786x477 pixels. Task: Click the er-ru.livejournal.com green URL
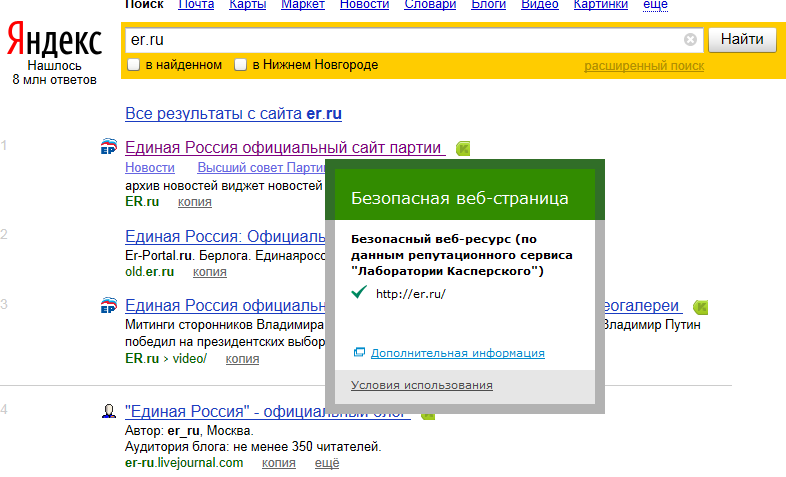(184, 462)
